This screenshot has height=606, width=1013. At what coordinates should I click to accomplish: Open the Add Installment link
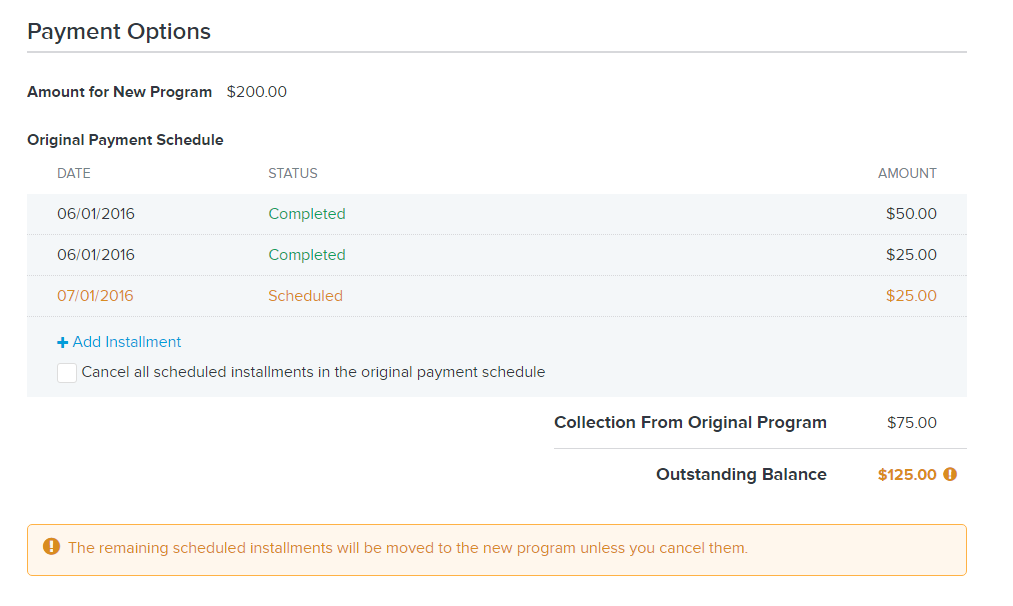(x=120, y=342)
